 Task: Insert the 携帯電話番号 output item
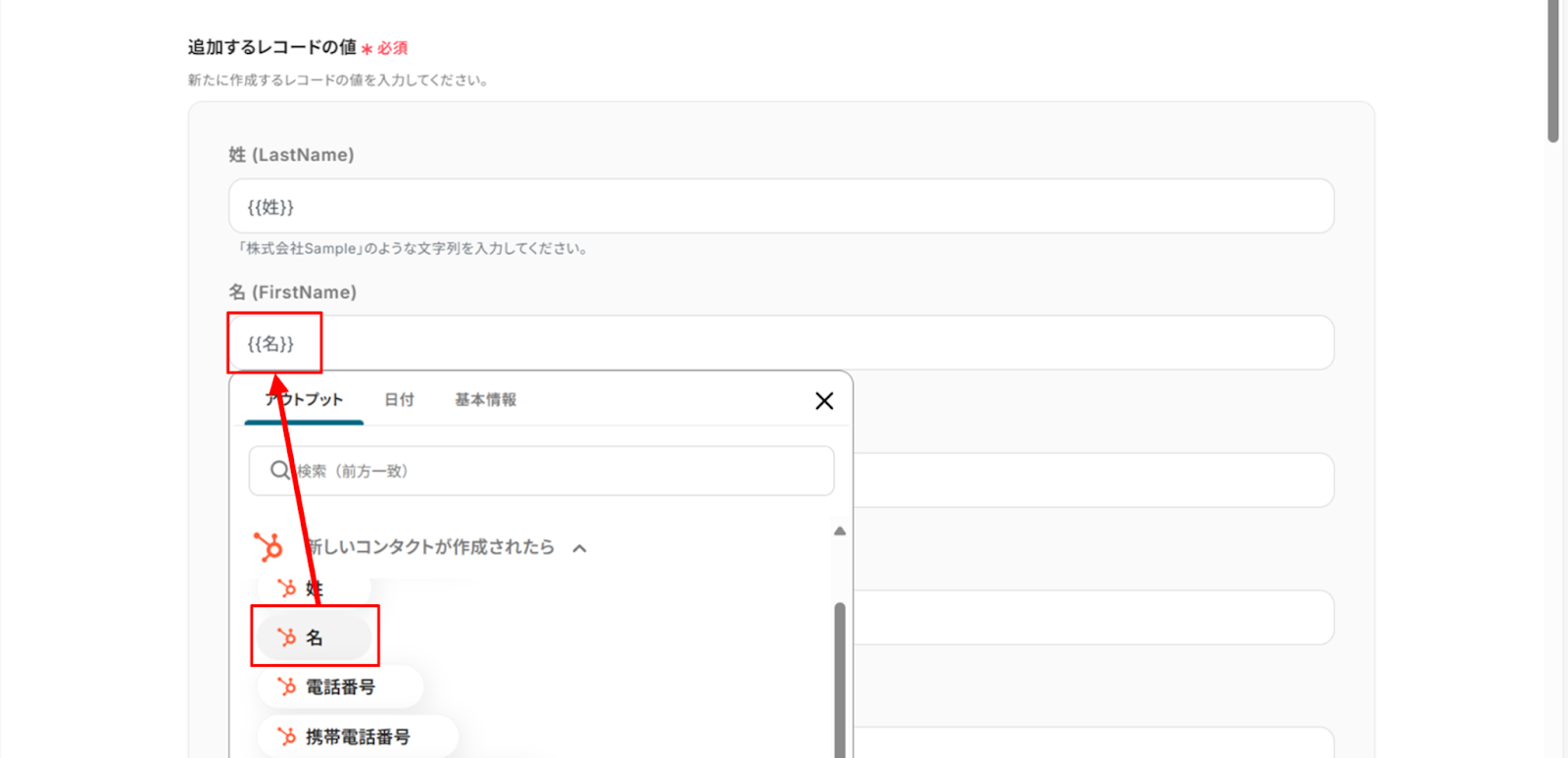click(358, 736)
